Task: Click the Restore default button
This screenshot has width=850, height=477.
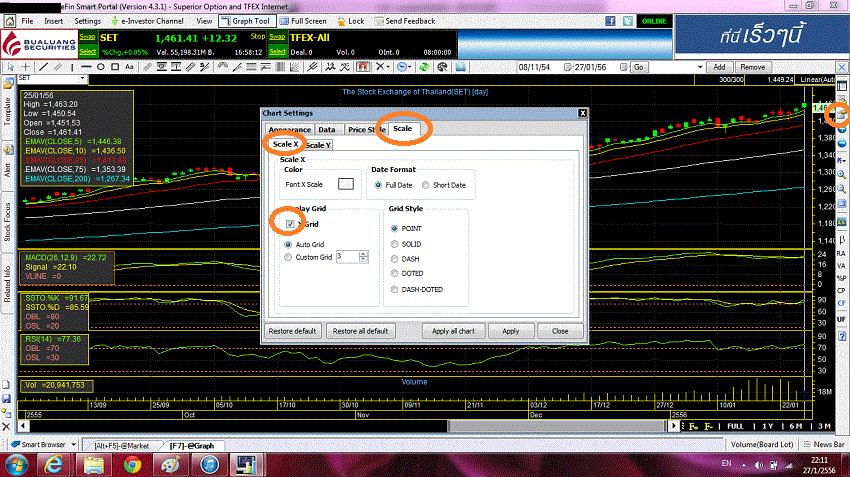Action: (x=292, y=331)
